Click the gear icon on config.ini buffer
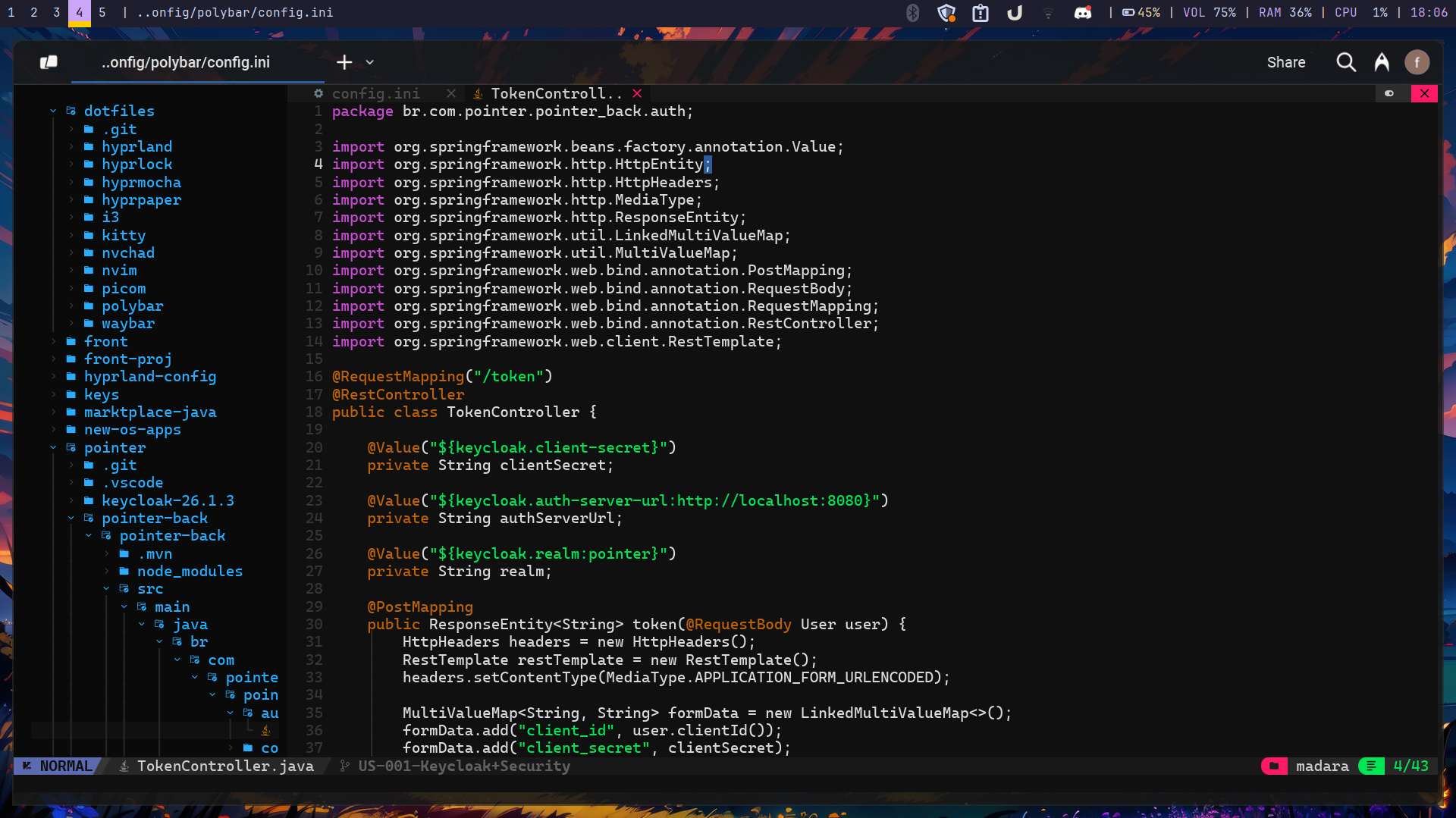The height and width of the screenshot is (818, 1456). [x=318, y=93]
